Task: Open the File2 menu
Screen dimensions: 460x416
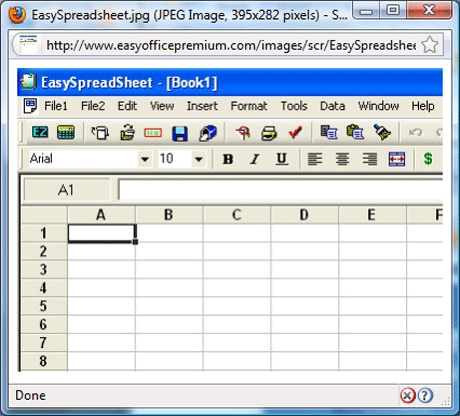Action: (x=93, y=106)
